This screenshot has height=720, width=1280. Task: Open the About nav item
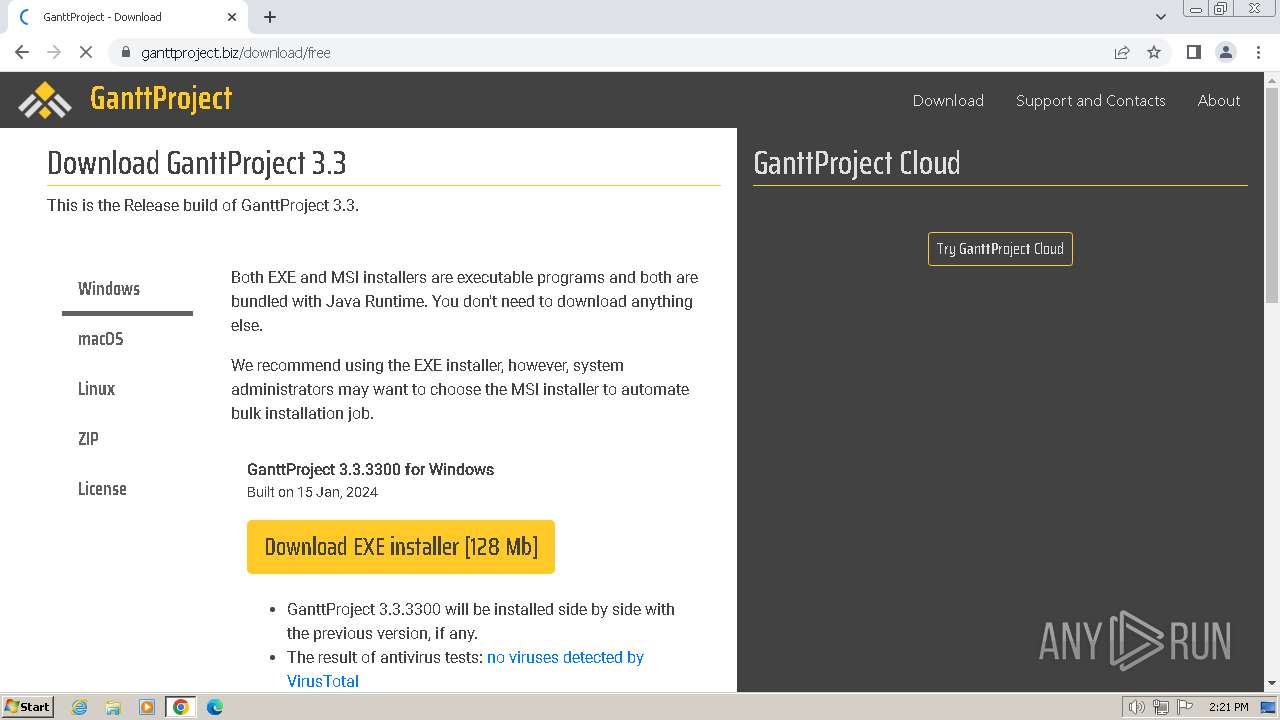(x=1219, y=100)
